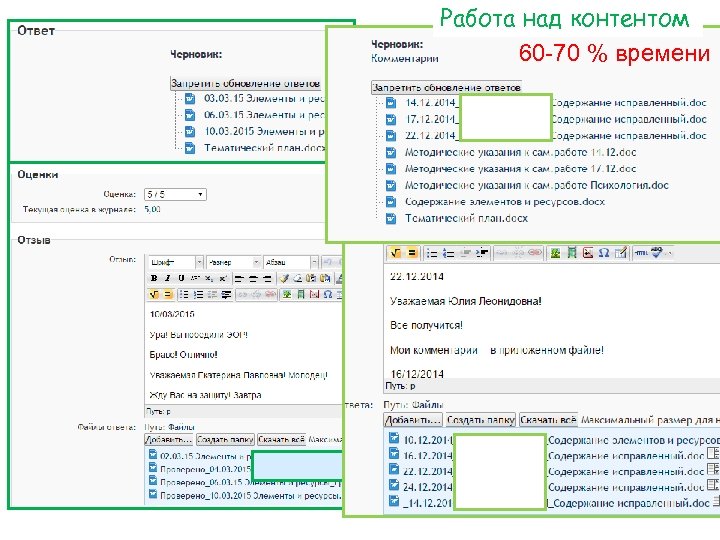Click Скачать всё button in left files area

point(281,439)
